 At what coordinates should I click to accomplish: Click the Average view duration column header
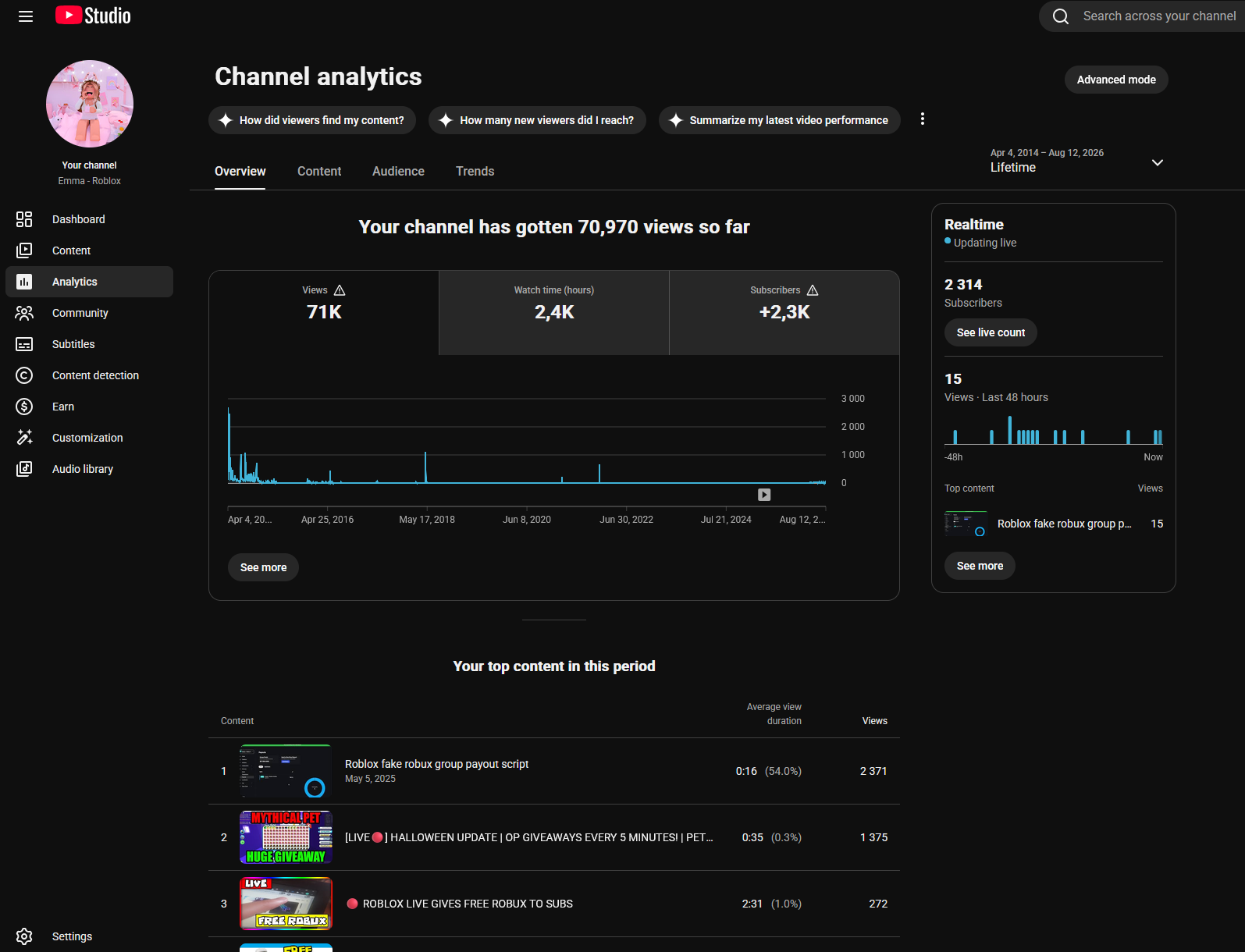(774, 714)
